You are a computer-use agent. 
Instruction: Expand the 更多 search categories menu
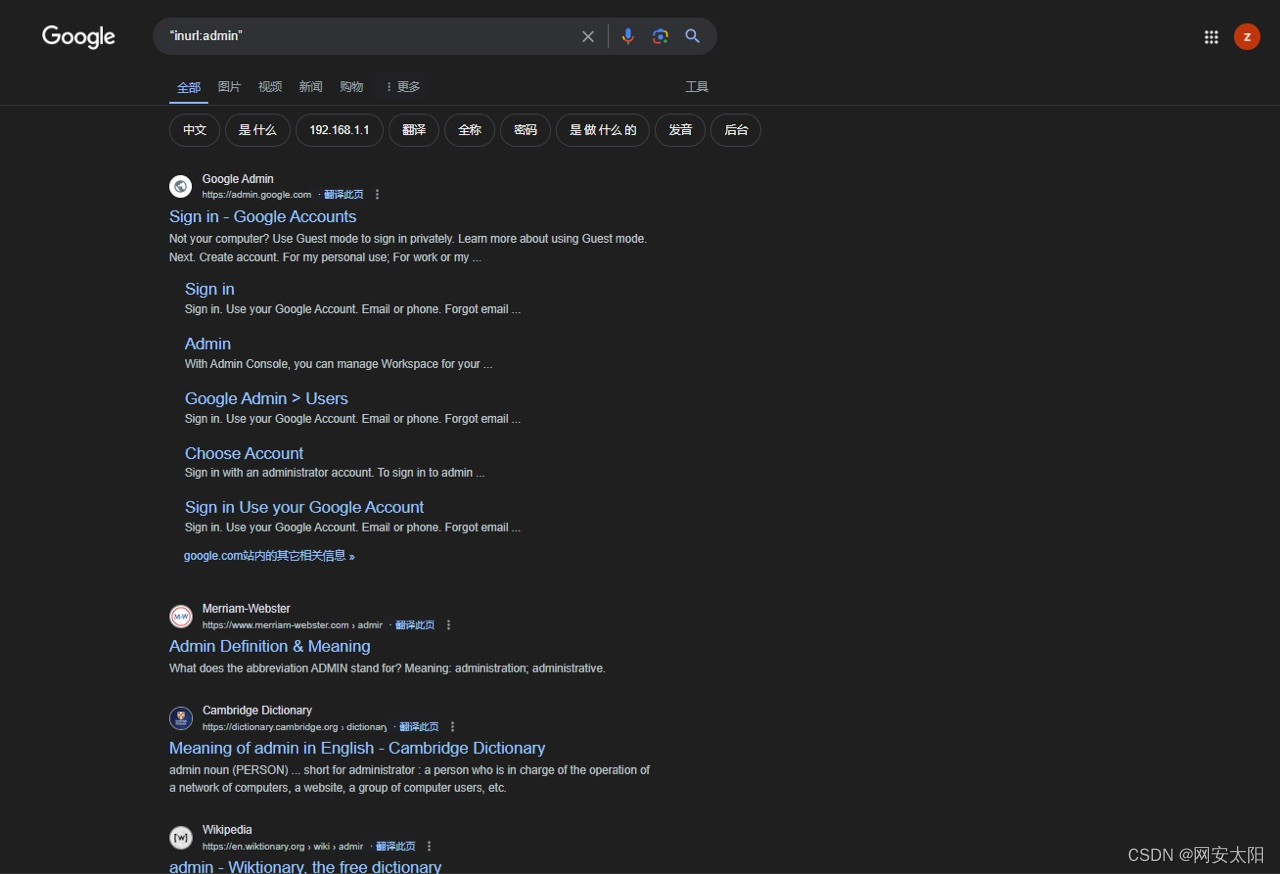click(x=403, y=87)
